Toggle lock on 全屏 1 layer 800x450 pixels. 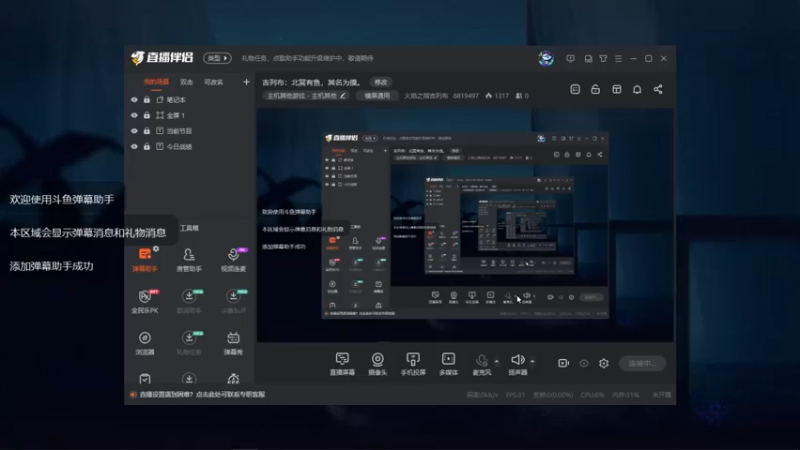147,115
